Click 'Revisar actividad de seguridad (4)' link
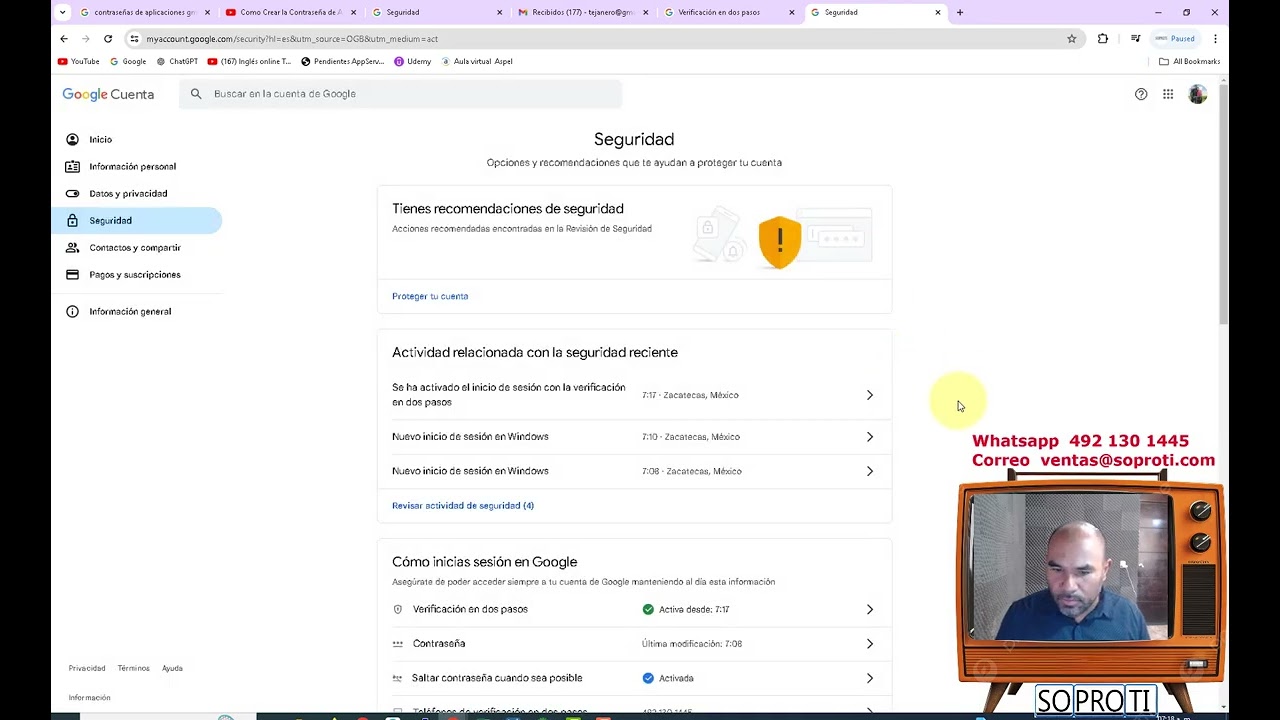The height and width of the screenshot is (720, 1280). point(463,506)
